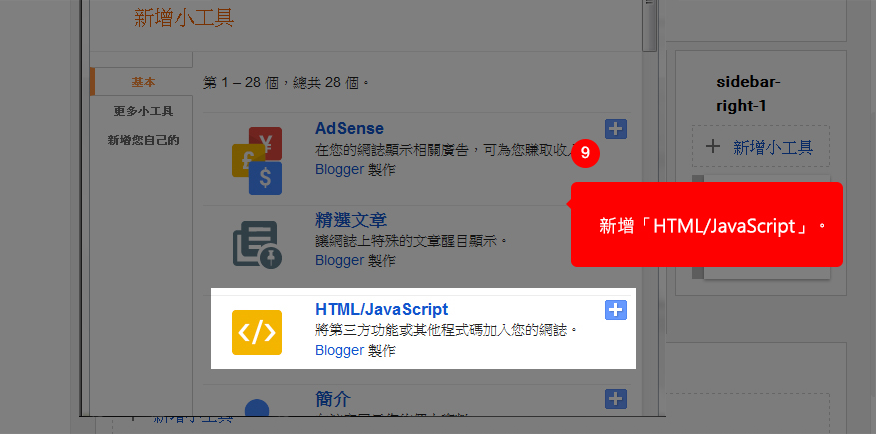This screenshot has height=434, width=876.
Task: Select the 基本 tab
Action: coord(143,82)
